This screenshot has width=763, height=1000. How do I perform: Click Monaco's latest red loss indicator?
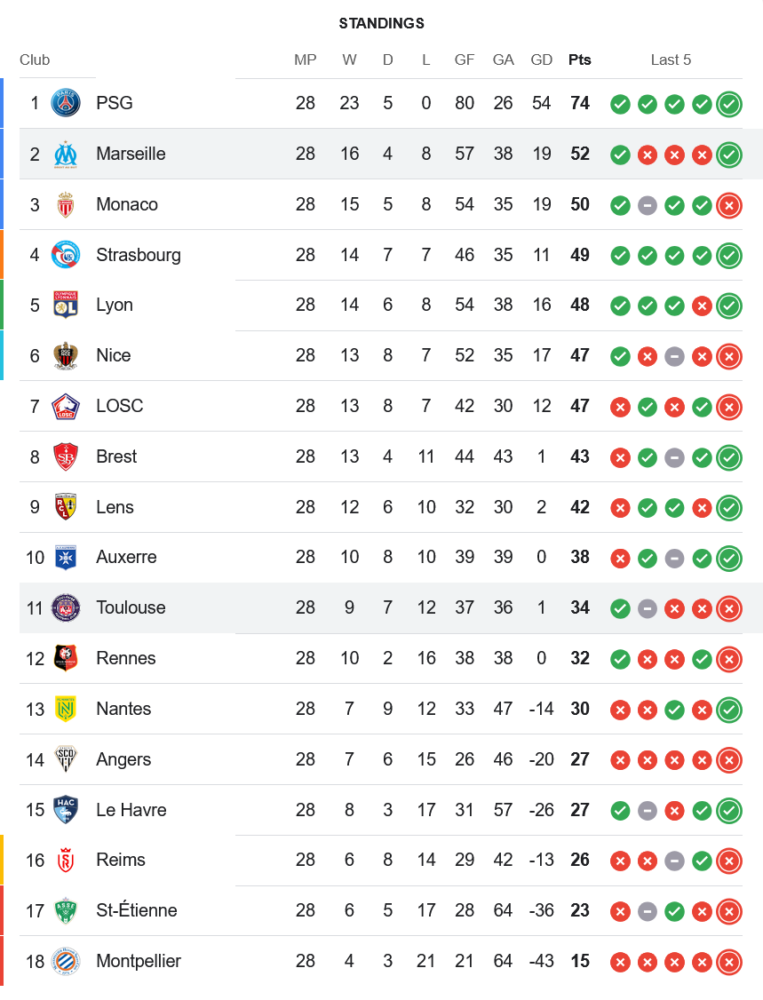point(729,204)
